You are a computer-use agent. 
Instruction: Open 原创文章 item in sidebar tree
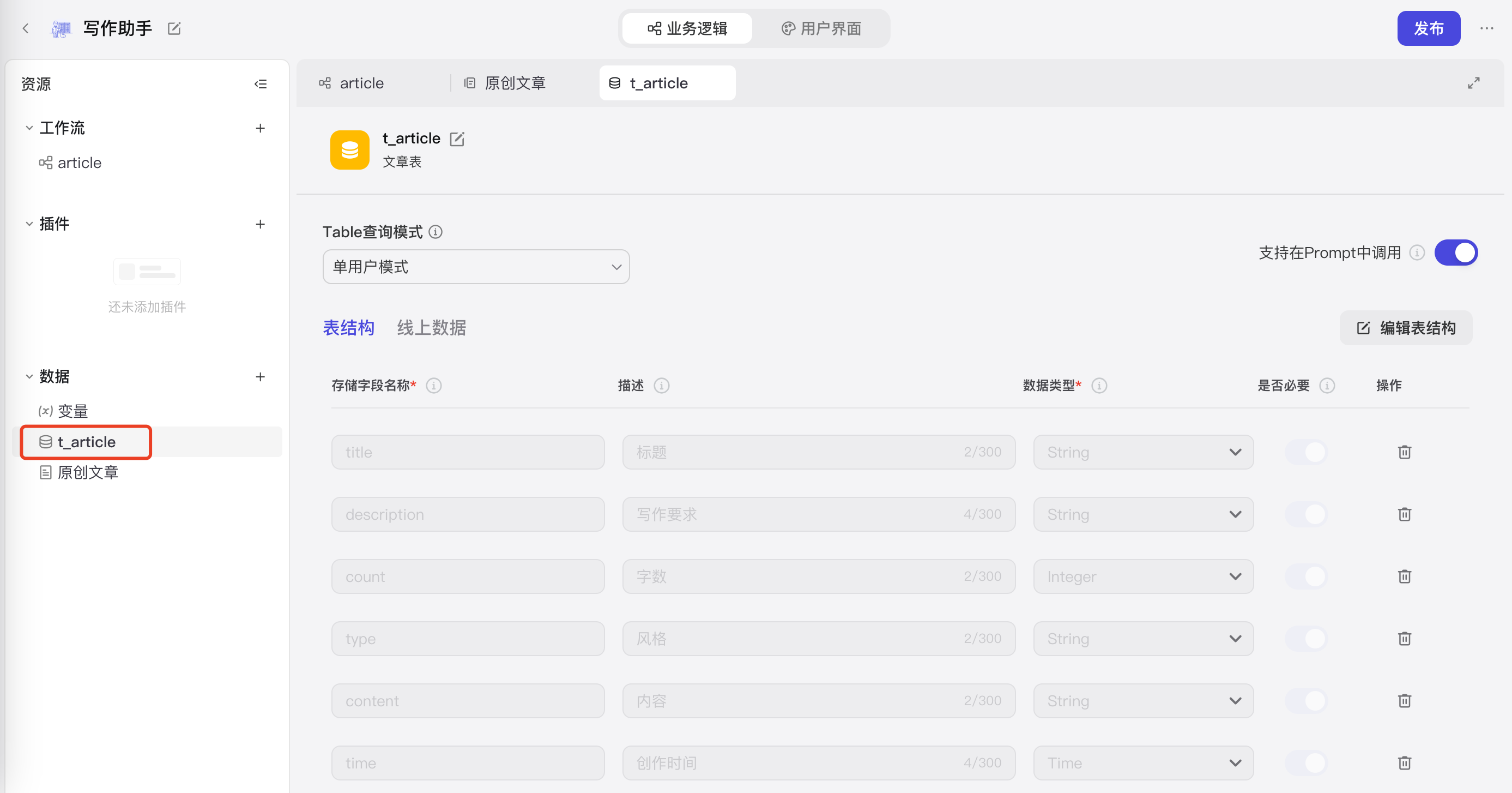[88, 472]
